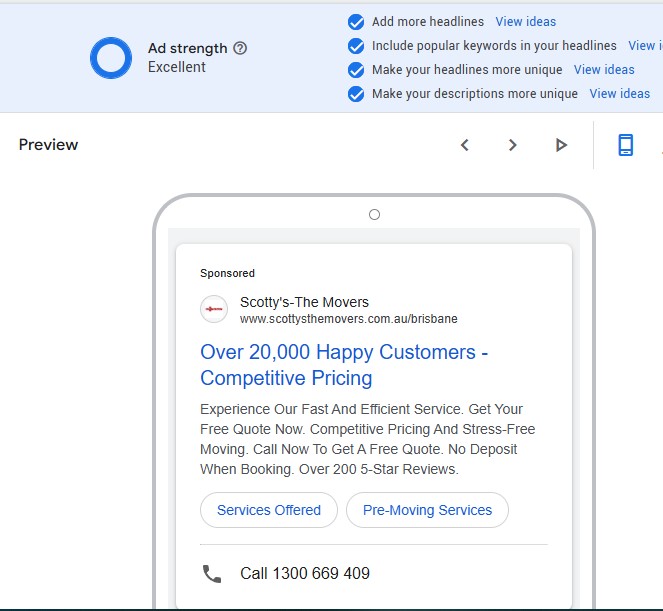
Task: Show next ad preview variation
Action: 512,145
